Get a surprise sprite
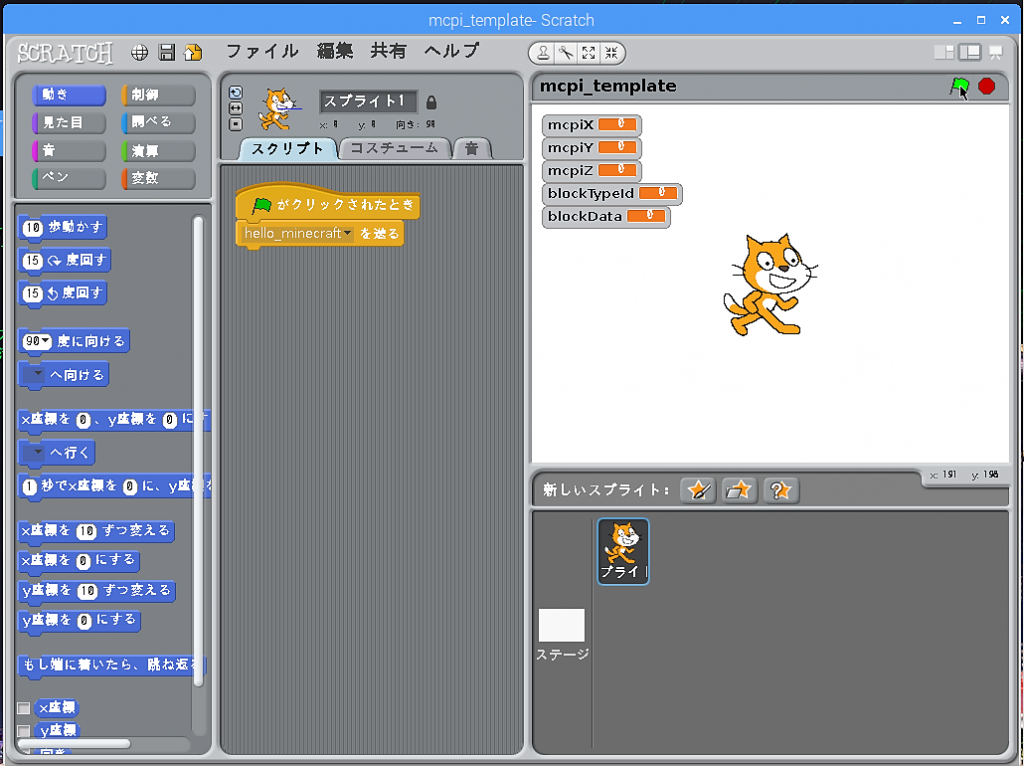 [780, 490]
